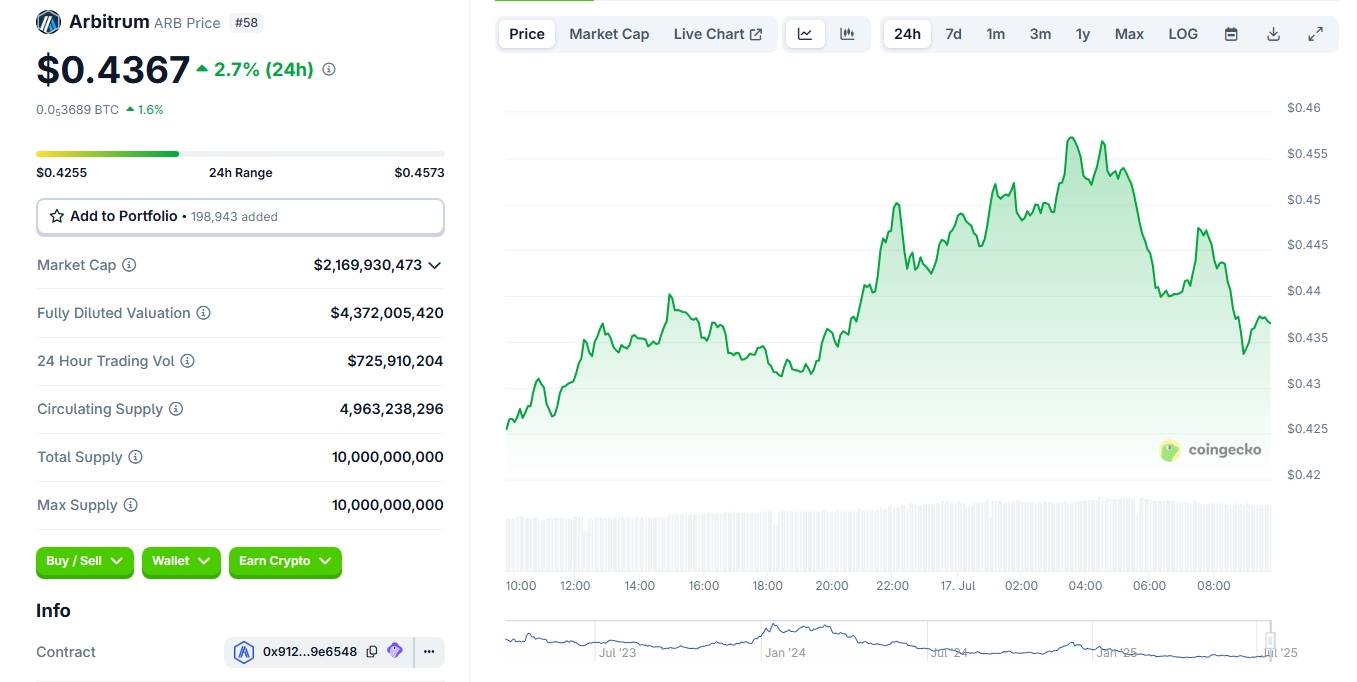Select the 24h time range
1357x682 pixels.
pos(907,34)
